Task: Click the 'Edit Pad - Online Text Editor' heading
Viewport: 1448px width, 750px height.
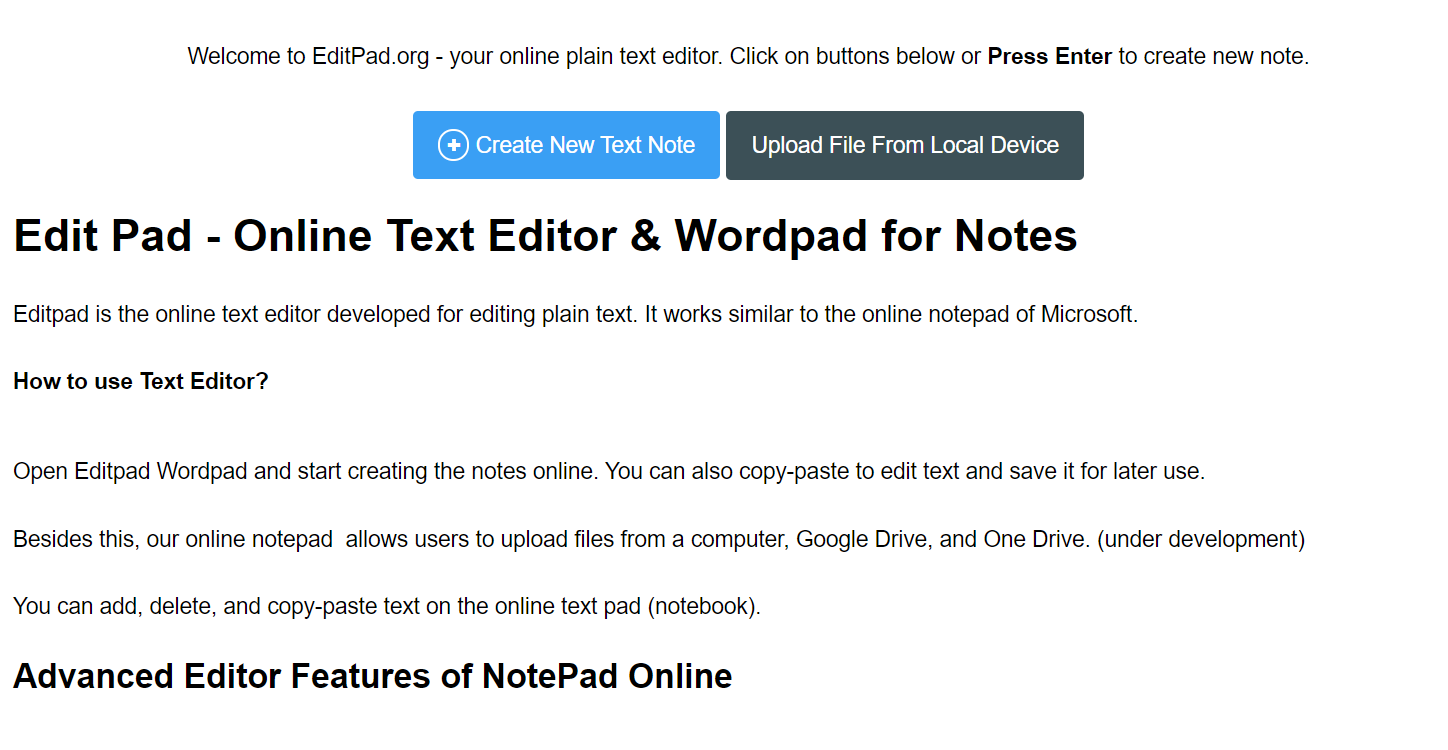Action: pyautogui.click(x=545, y=236)
